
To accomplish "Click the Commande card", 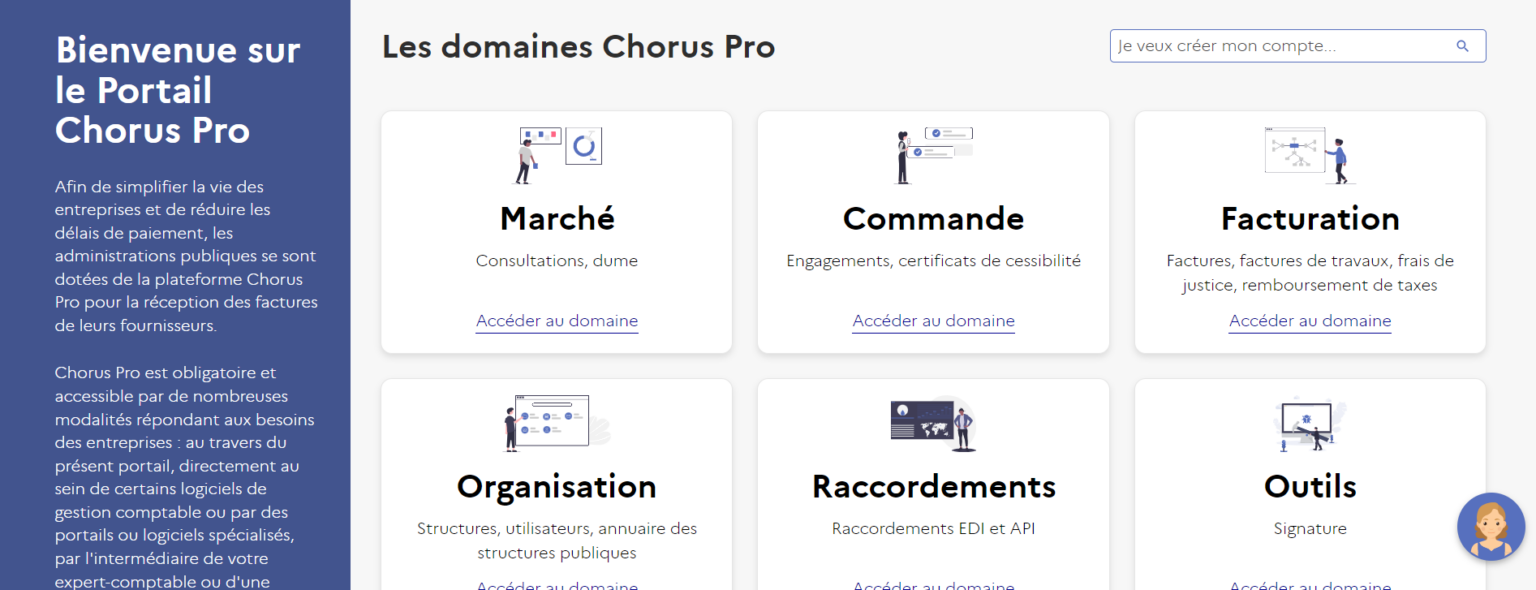I will pyautogui.click(x=933, y=232).
